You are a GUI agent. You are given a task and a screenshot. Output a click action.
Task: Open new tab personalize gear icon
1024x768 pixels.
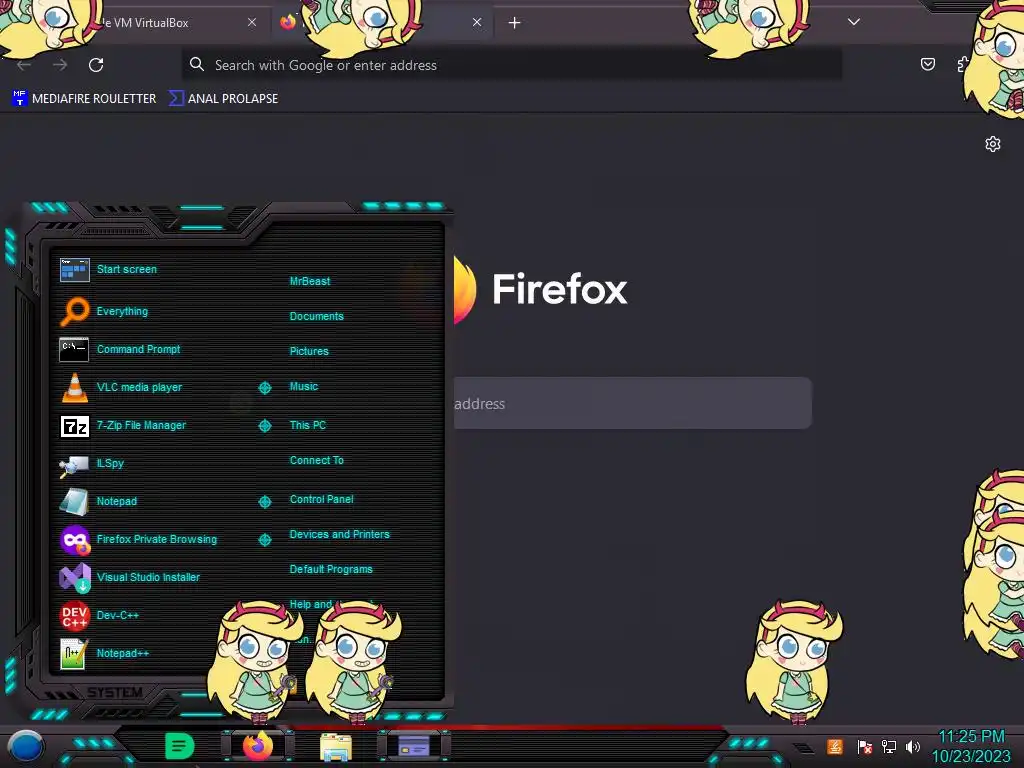993,144
